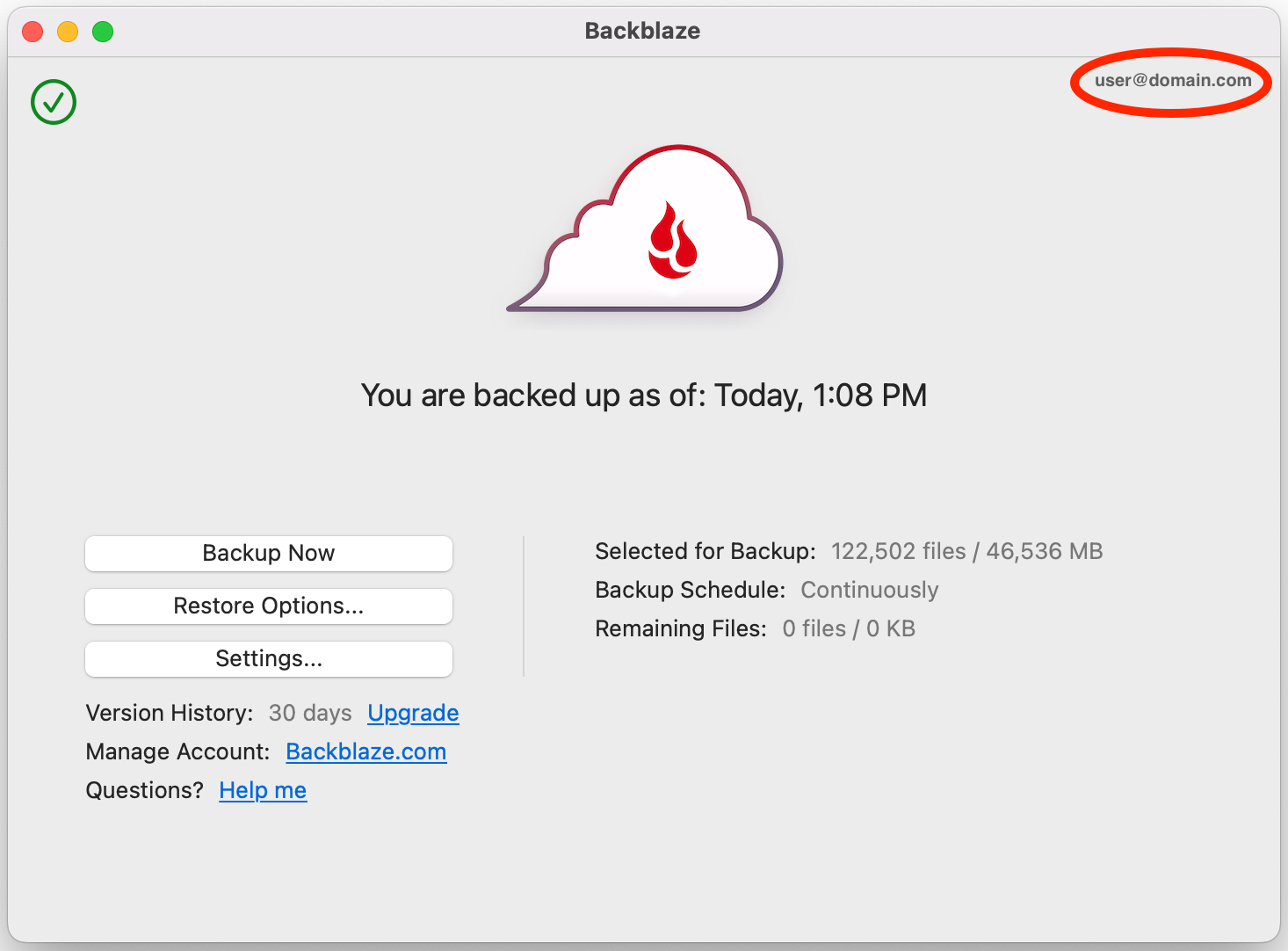Click the Manage Account label
Viewport: 1288px width, 951px height.
click(177, 751)
